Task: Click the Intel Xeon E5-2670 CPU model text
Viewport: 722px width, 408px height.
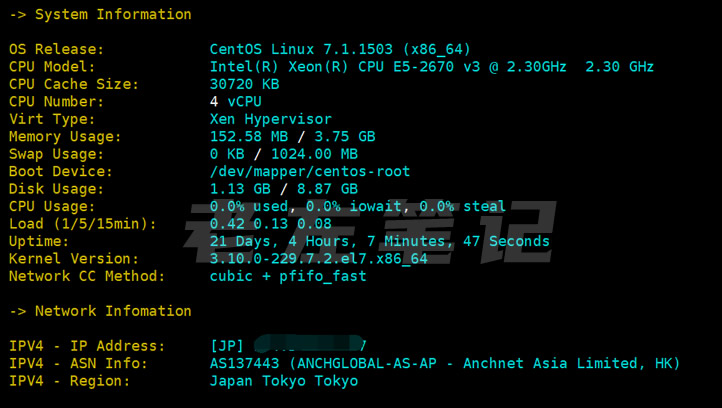Action: point(431,67)
